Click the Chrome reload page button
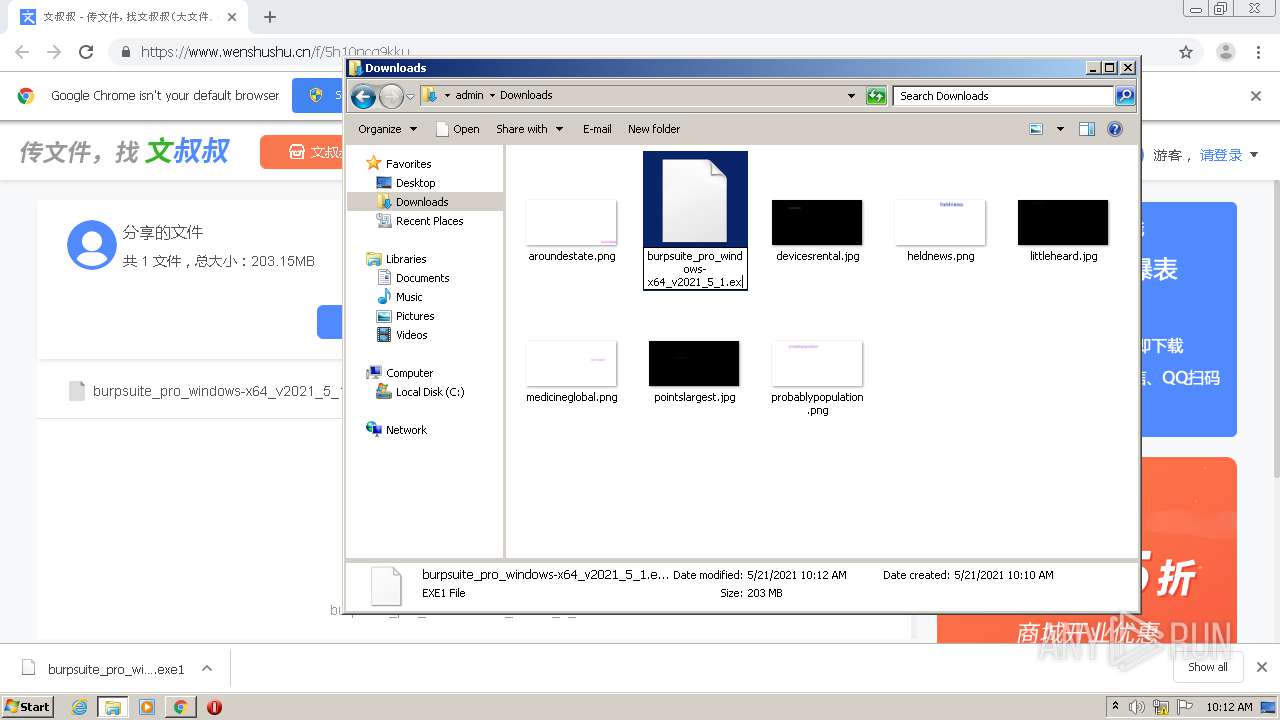1280x720 pixels. [86, 52]
